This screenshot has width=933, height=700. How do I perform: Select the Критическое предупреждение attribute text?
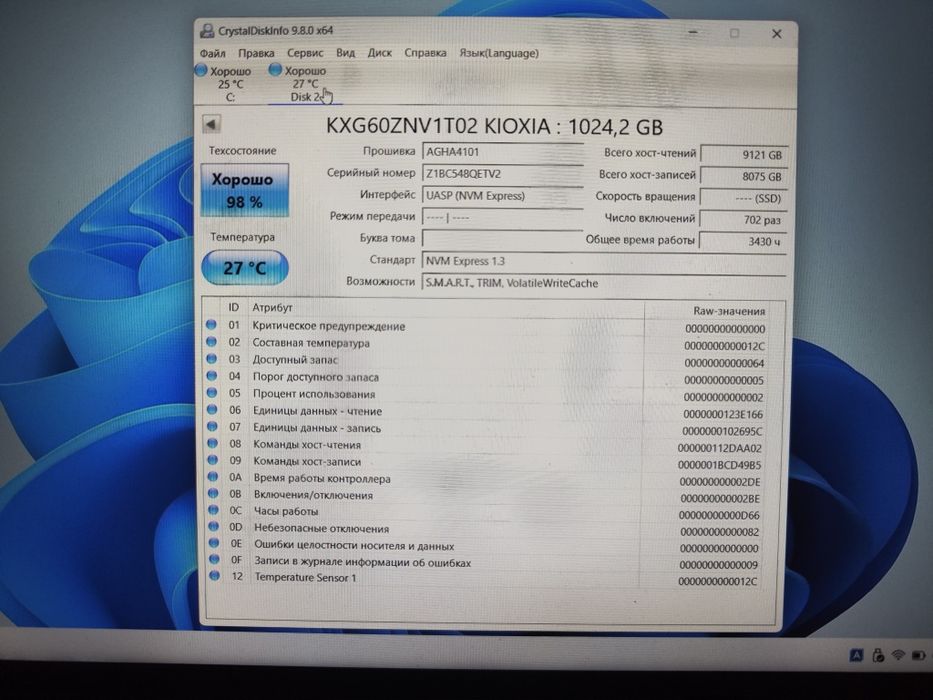pyautogui.click(x=328, y=326)
